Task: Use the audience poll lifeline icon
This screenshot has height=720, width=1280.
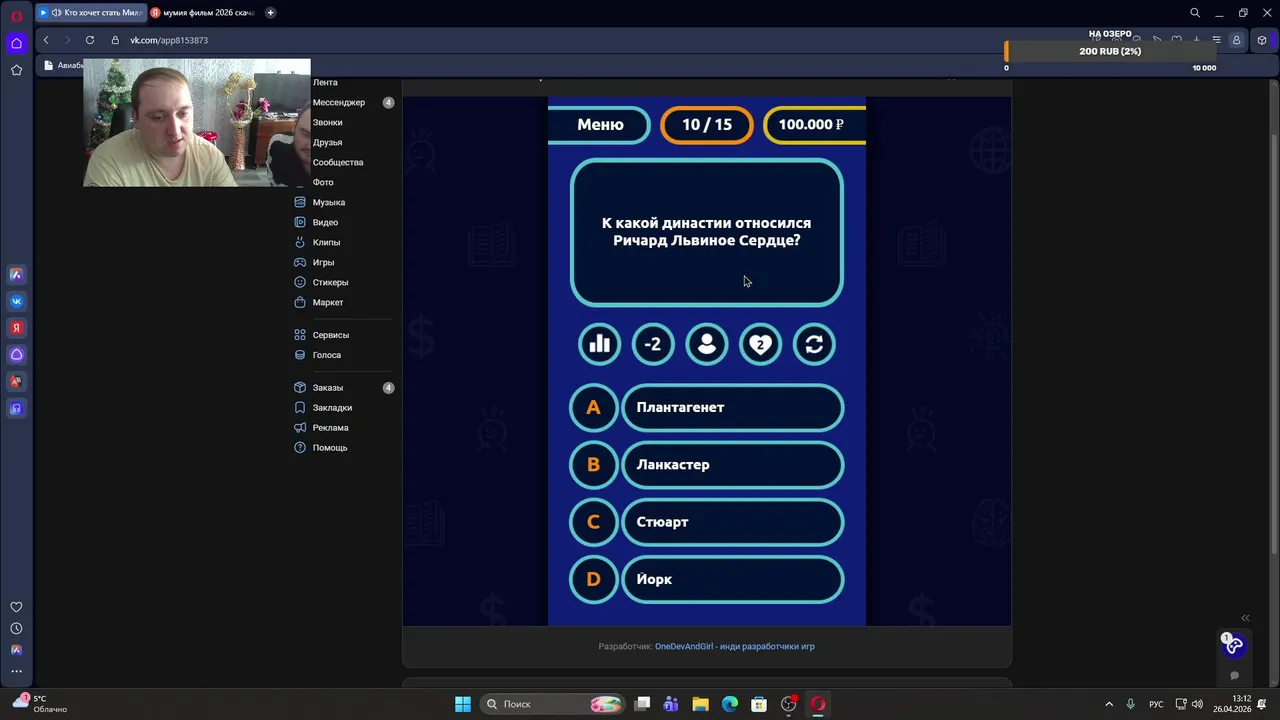Action: 600,345
